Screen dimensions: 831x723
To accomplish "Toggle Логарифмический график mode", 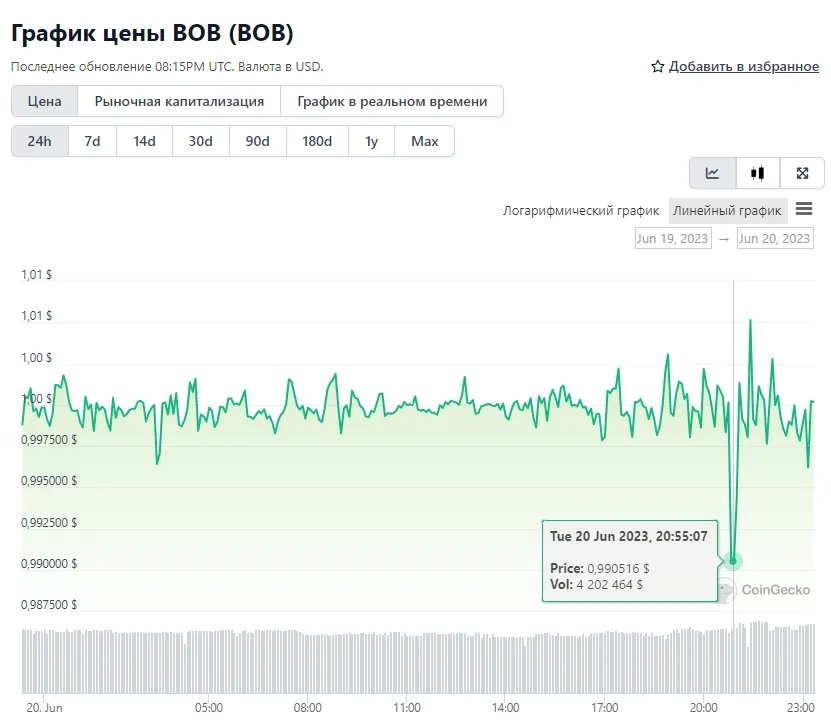I will (582, 210).
